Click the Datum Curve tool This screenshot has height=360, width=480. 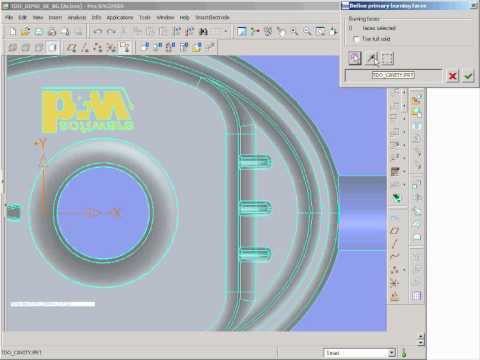394,256
